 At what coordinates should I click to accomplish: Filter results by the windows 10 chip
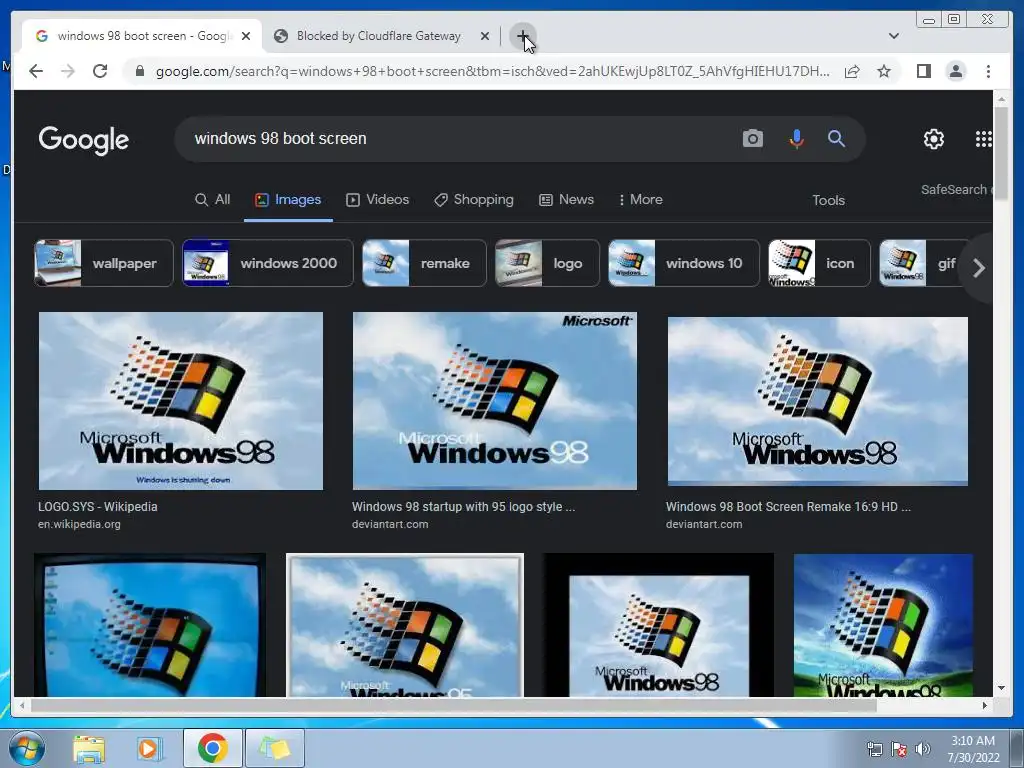[684, 263]
